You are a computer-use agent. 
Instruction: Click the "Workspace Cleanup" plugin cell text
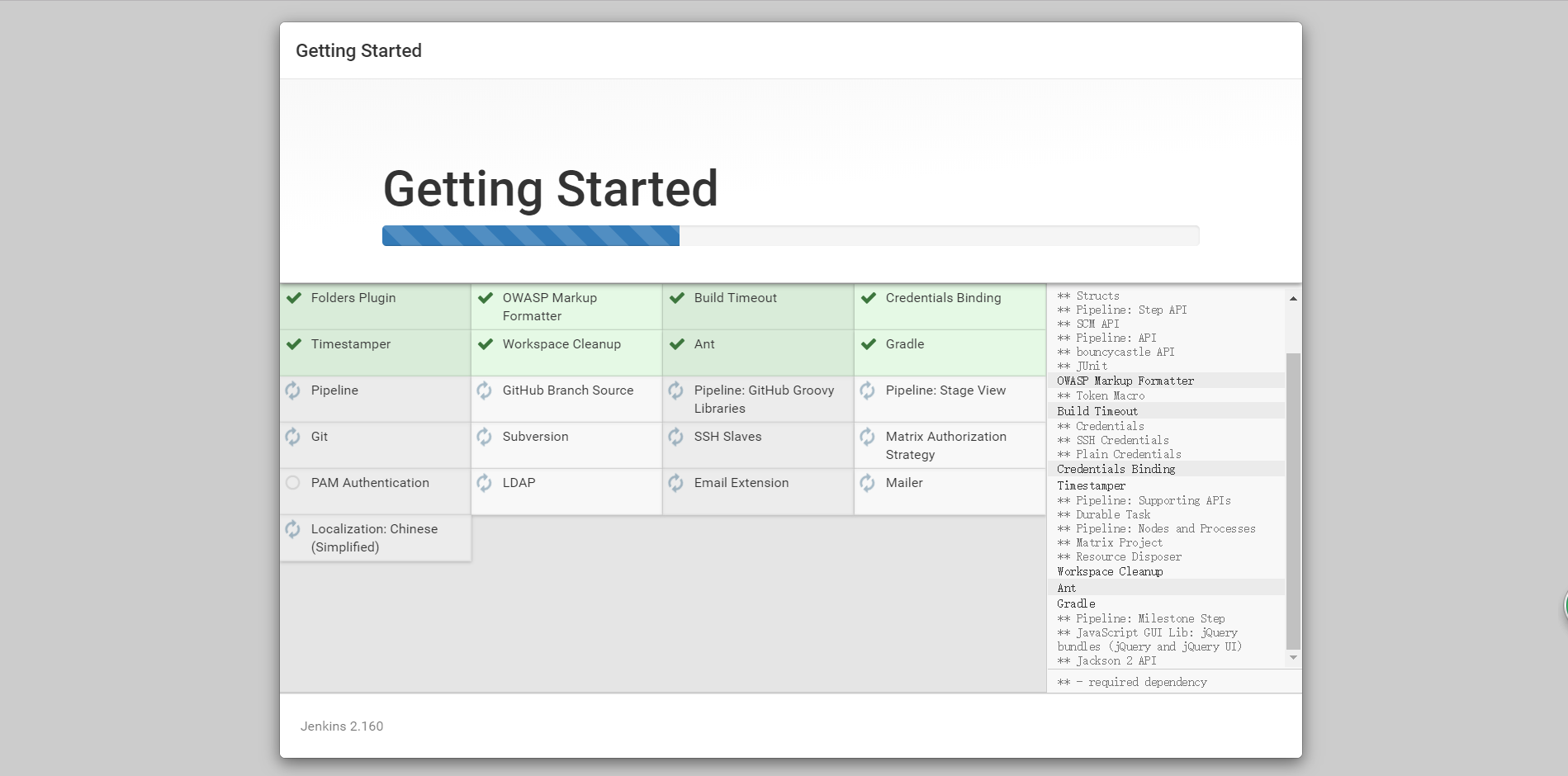561,344
